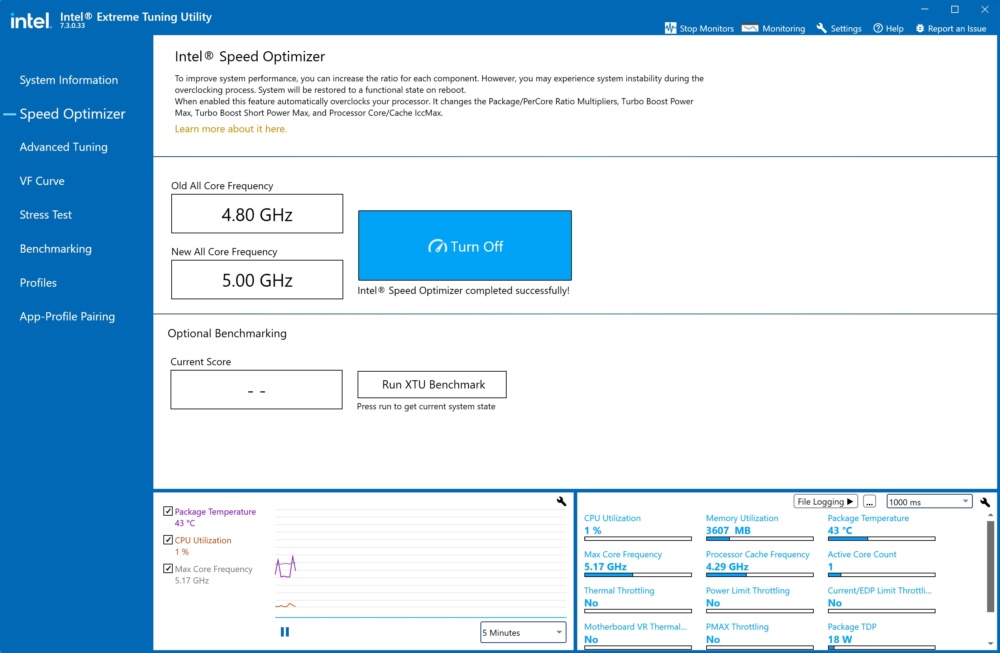Click Processor Cache Frequency 4.29 GHz value
The width and height of the screenshot is (1000, 653).
coord(727,566)
